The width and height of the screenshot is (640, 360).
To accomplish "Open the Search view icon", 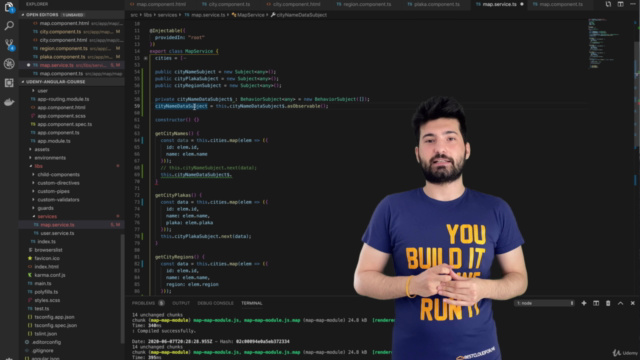I will [9, 26].
